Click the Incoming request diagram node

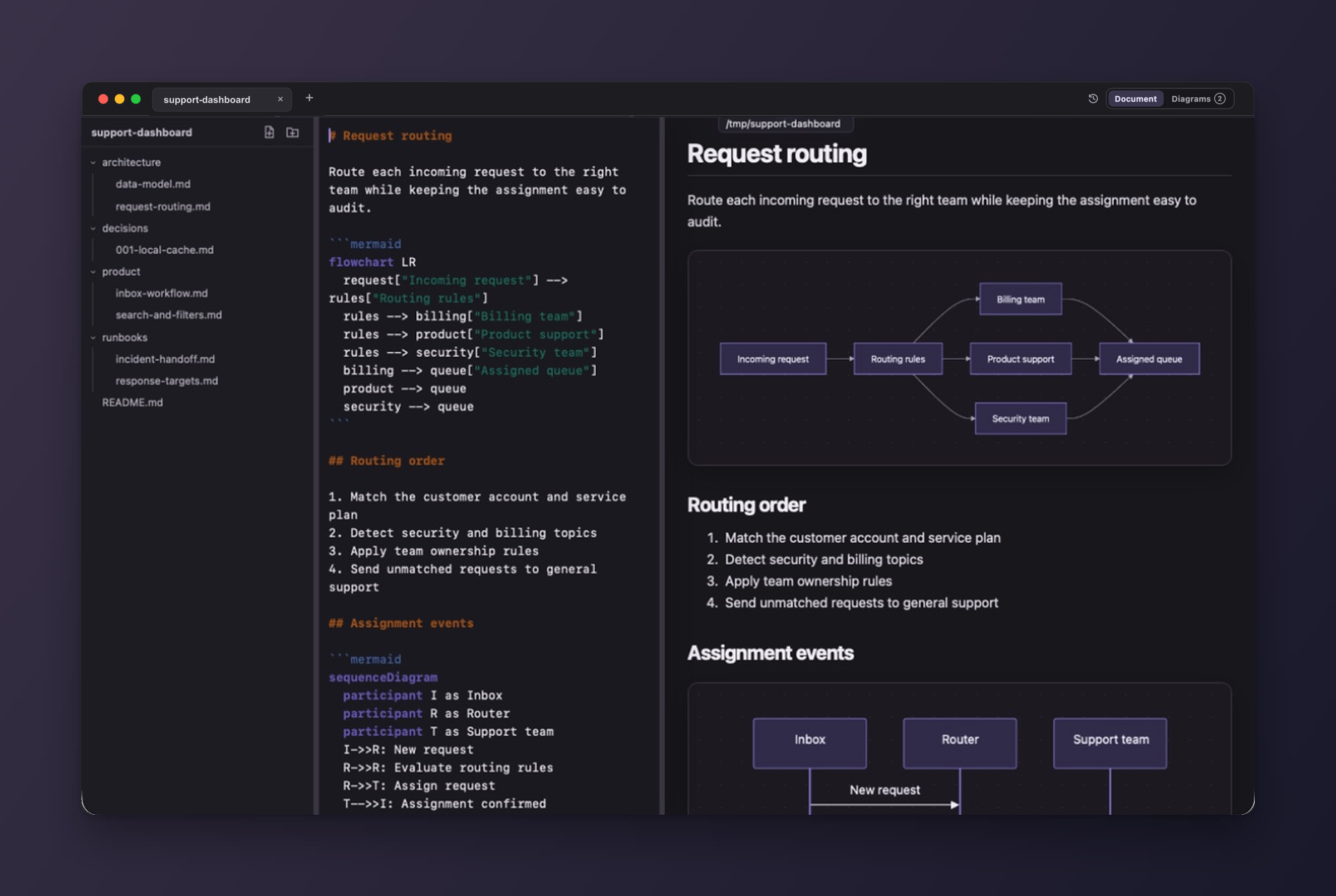(773, 359)
